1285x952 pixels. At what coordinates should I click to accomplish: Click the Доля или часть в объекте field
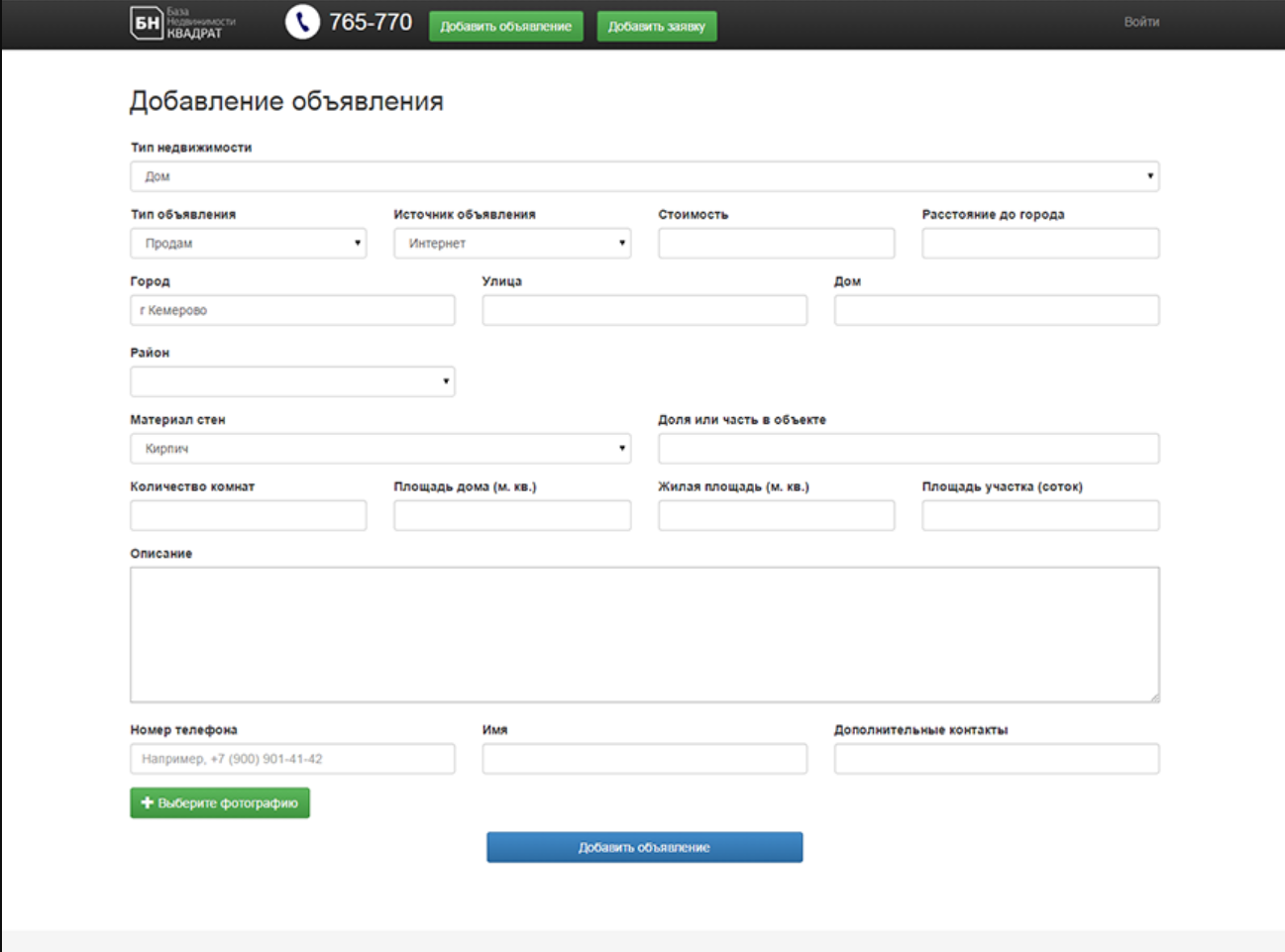(x=909, y=449)
